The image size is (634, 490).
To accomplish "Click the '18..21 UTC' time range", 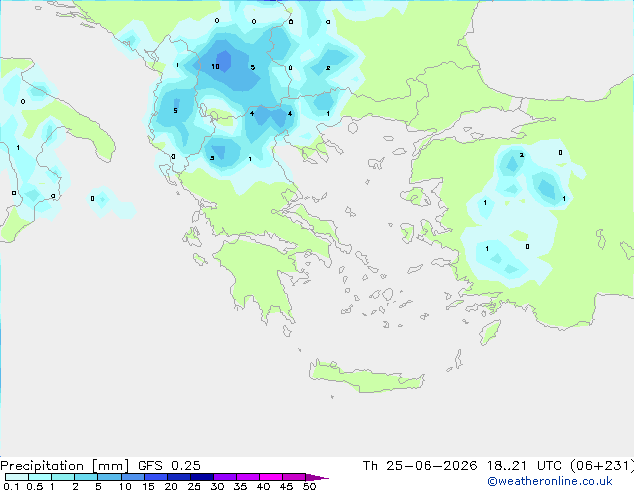I will point(524,466).
